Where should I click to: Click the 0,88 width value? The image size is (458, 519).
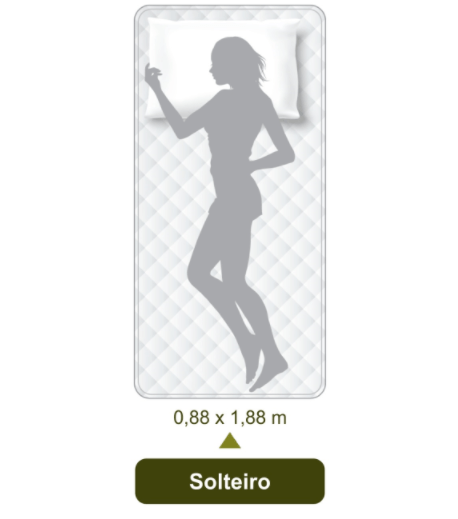[x=191, y=417]
